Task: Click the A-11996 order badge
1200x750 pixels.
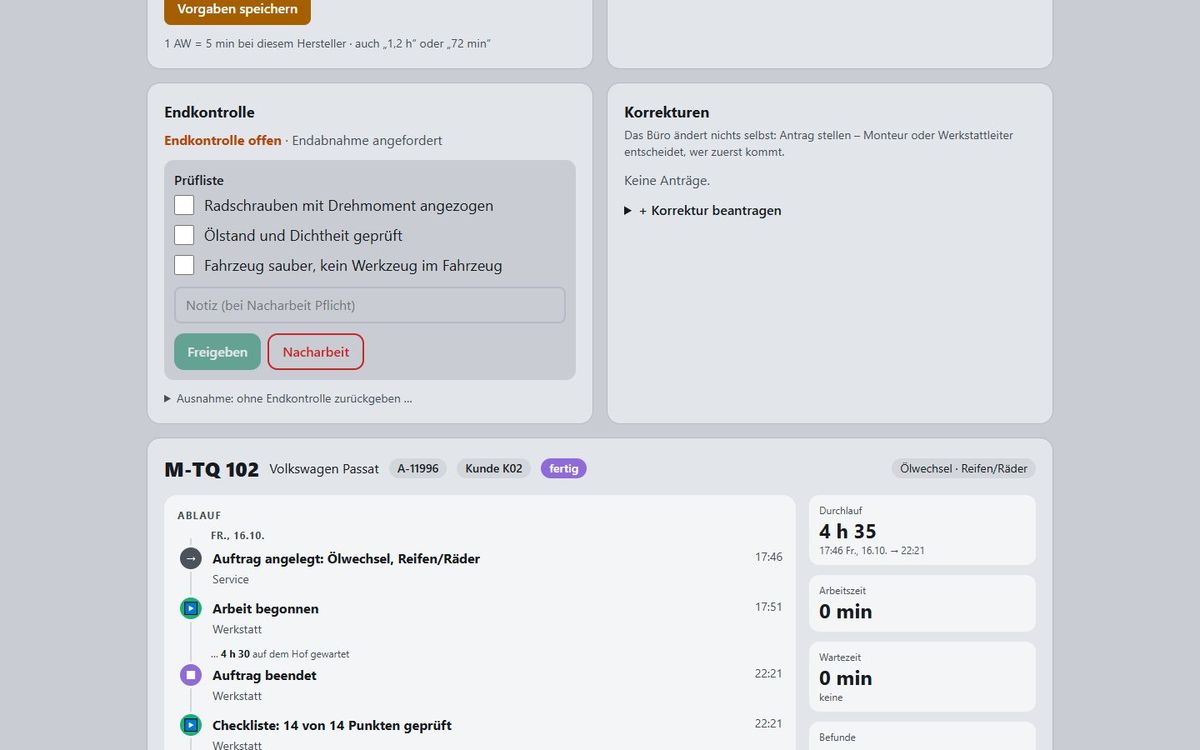Action: click(418, 468)
